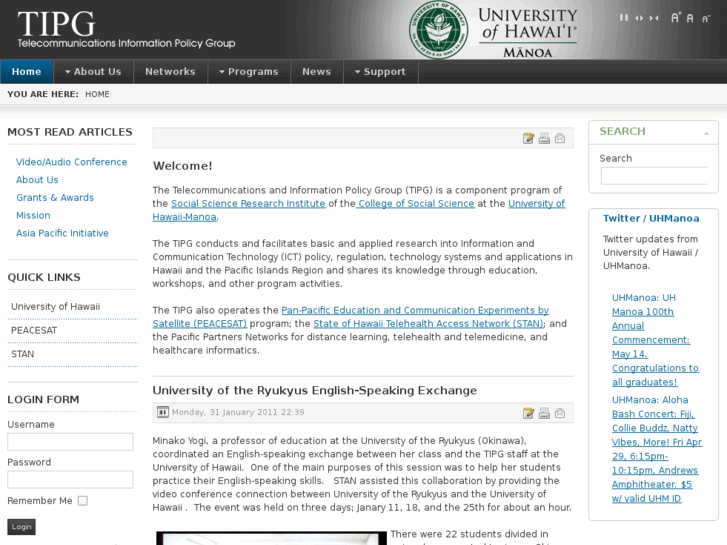The height and width of the screenshot is (545, 727).
Task: Click the decrease font size icon
Action: coord(706,19)
